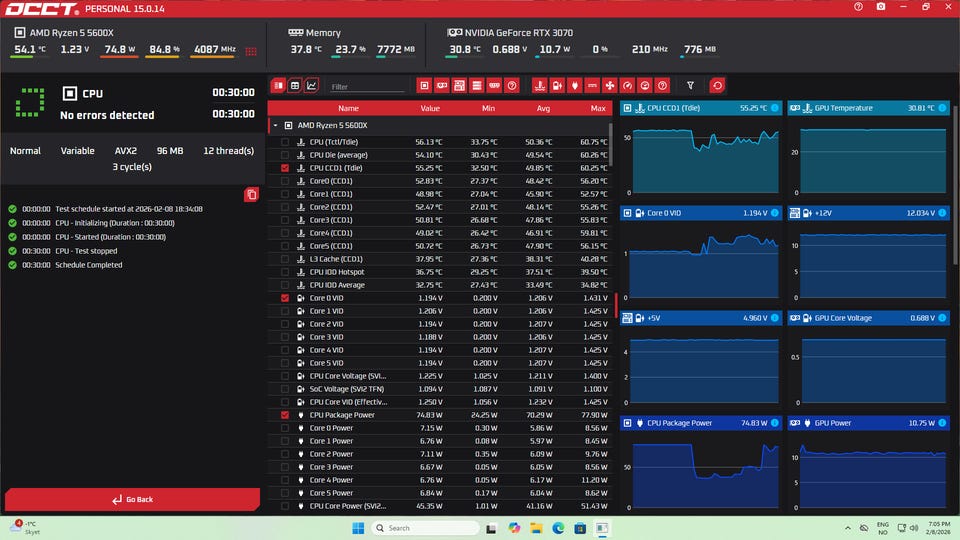Click into the sensor Filter field
The height and width of the screenshot is (540, 960).
click(x=367, y=86)
